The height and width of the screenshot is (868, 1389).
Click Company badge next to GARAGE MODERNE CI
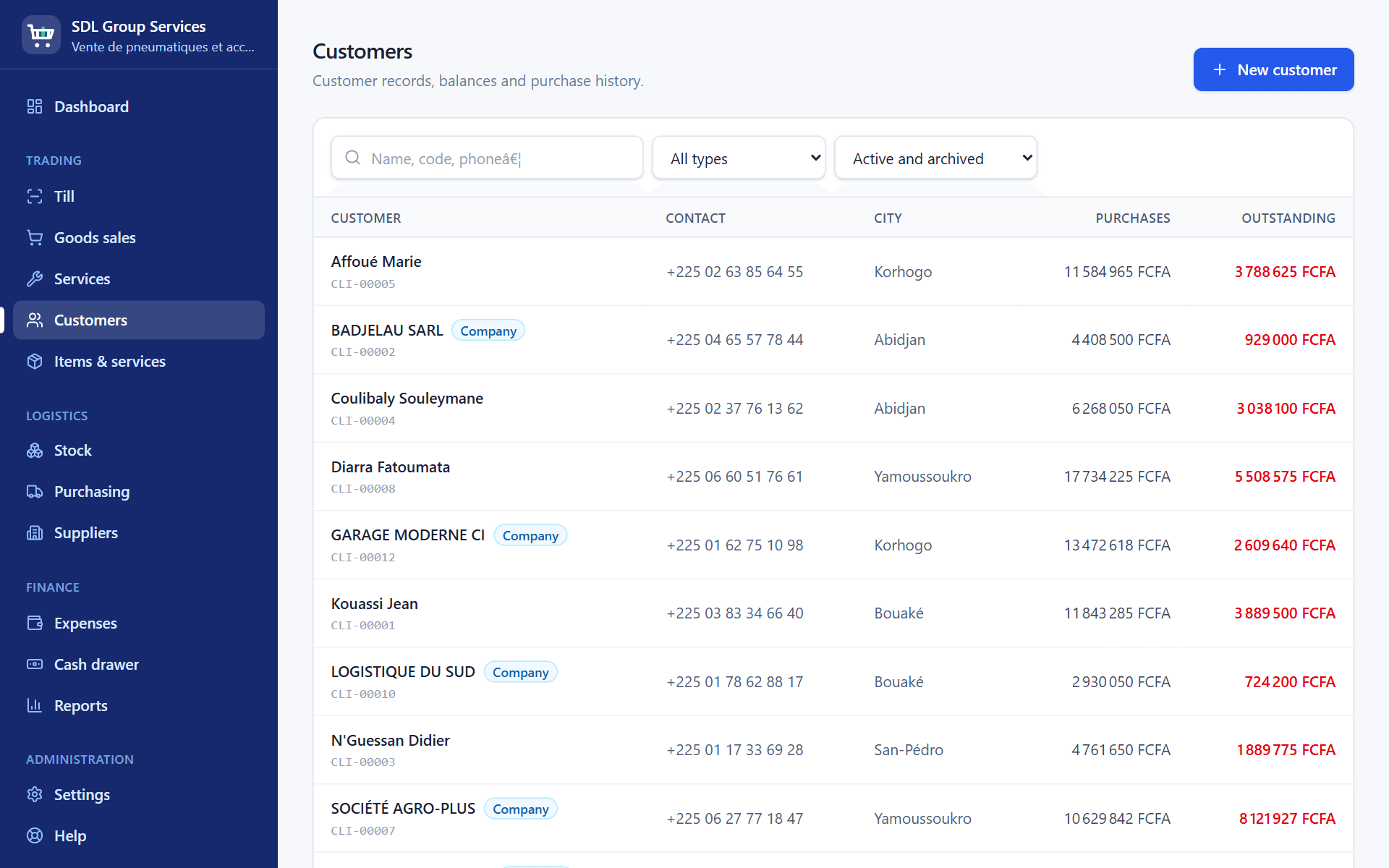coord(530,535)
